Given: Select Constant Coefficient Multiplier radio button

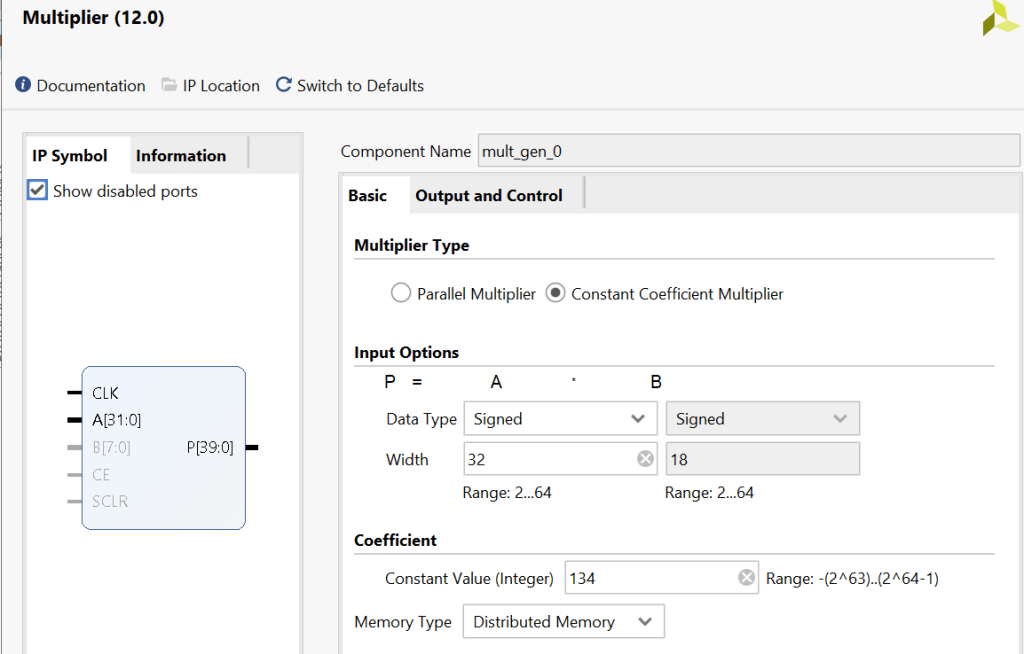Looking at the screenshot, I should coord(555,294).
